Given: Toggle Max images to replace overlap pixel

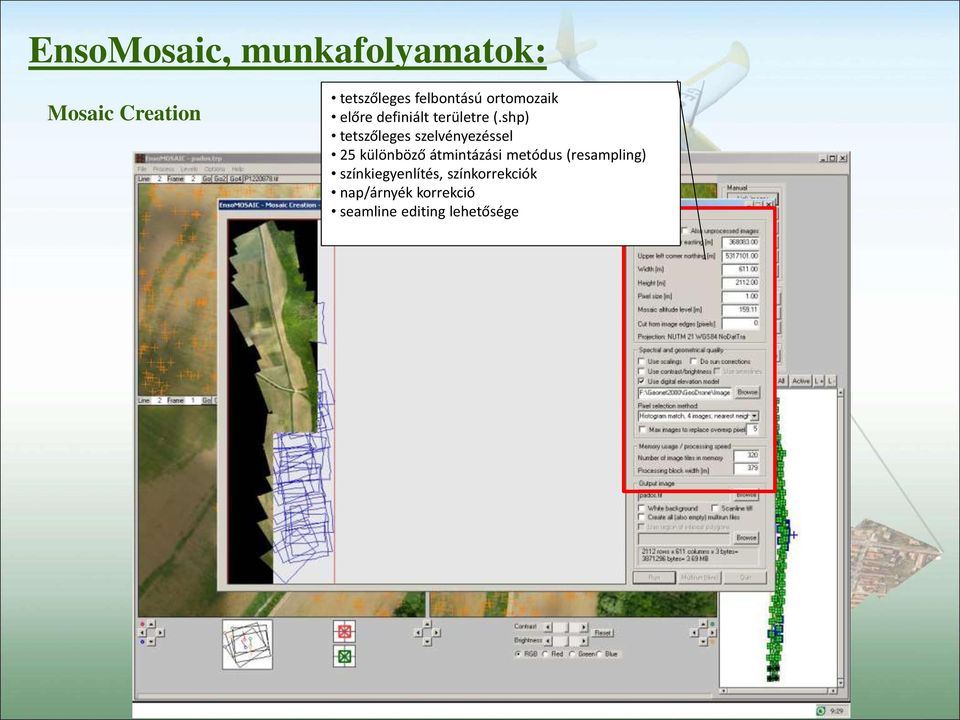Looking at the screenshot, I should [642, 430].
